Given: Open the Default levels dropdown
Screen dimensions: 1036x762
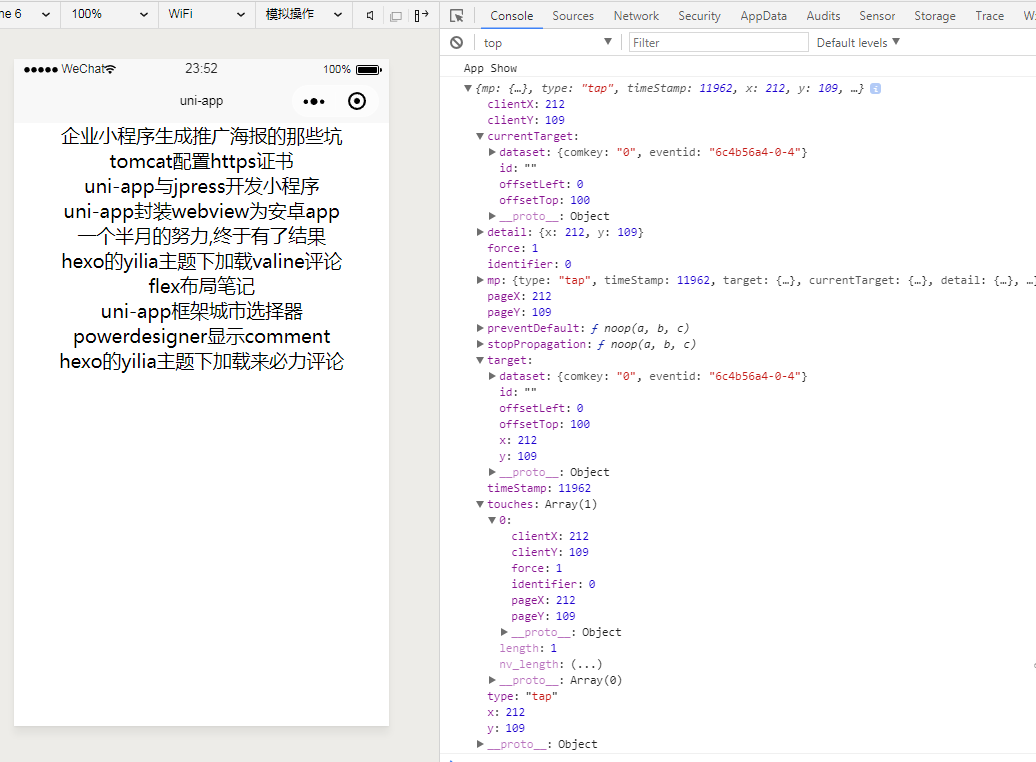Looking at the screenshot, I should 858,42.
